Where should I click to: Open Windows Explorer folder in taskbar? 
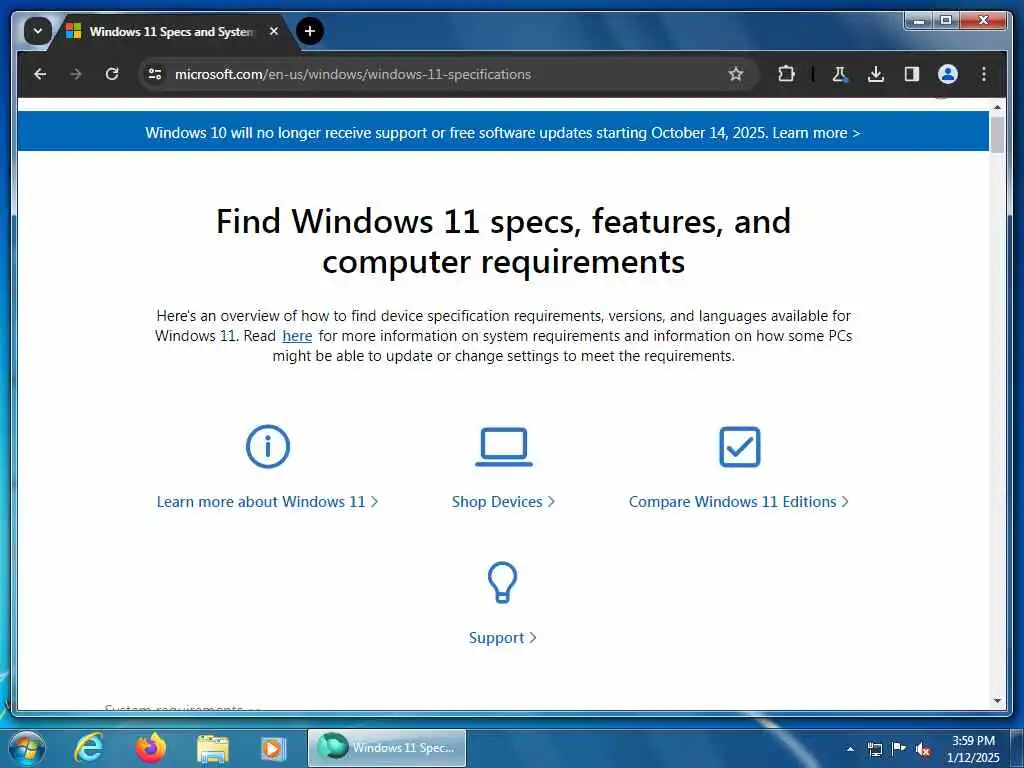tap(212, 749)
